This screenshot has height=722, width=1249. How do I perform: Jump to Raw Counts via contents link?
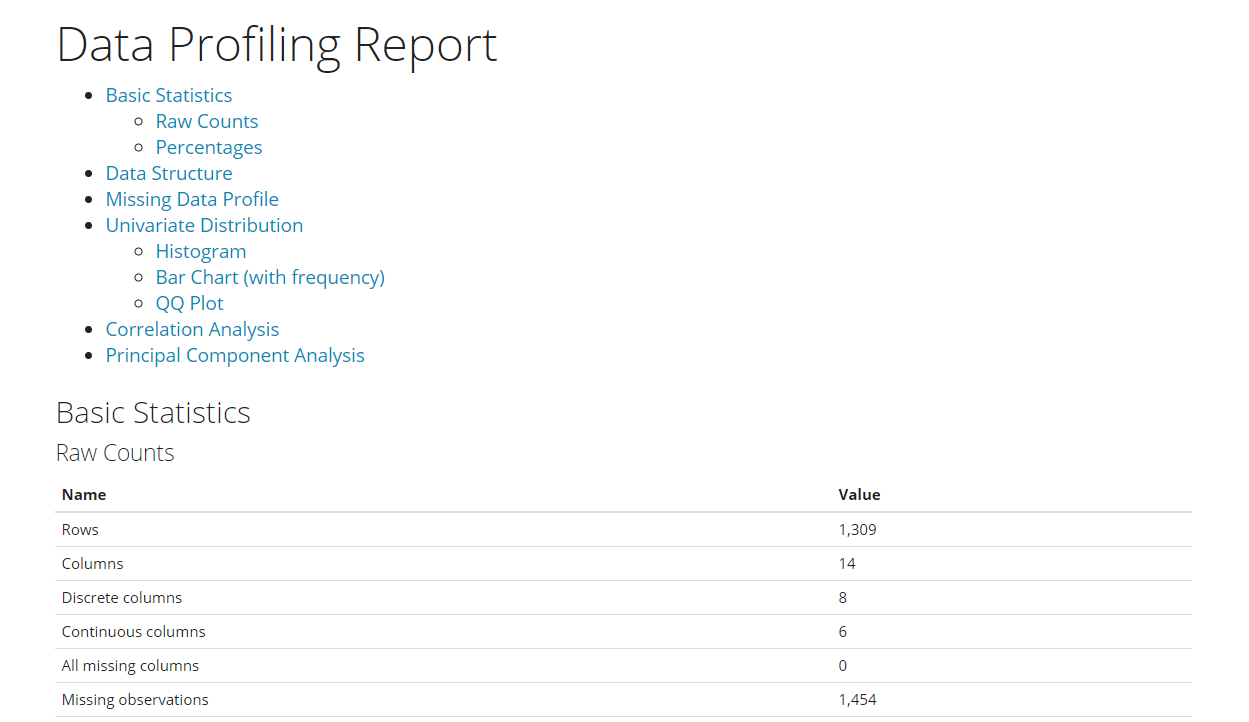(206, 121)
